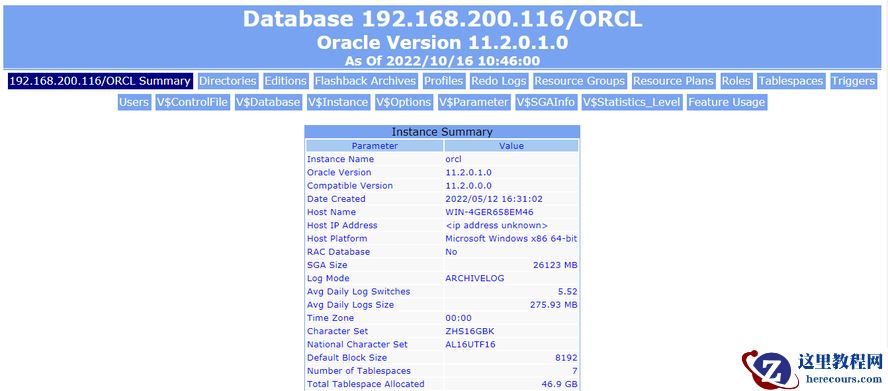
Task: View the V$Statistics_Level tab
Action: [x=632, y=103]
